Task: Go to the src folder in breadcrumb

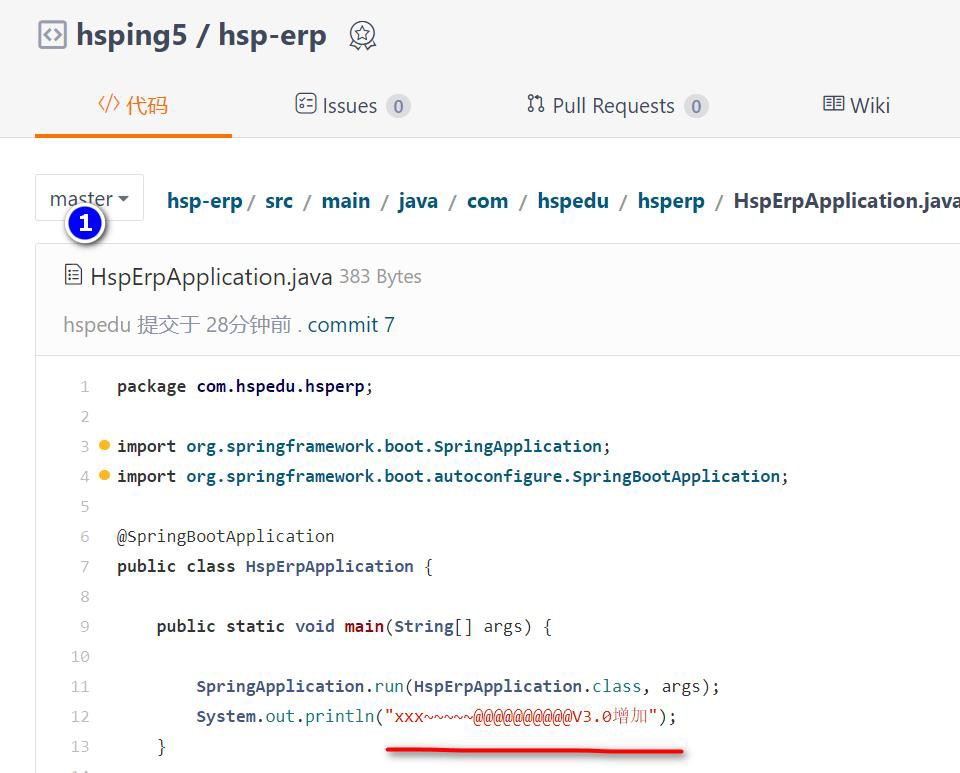Action: click(279, 201)
